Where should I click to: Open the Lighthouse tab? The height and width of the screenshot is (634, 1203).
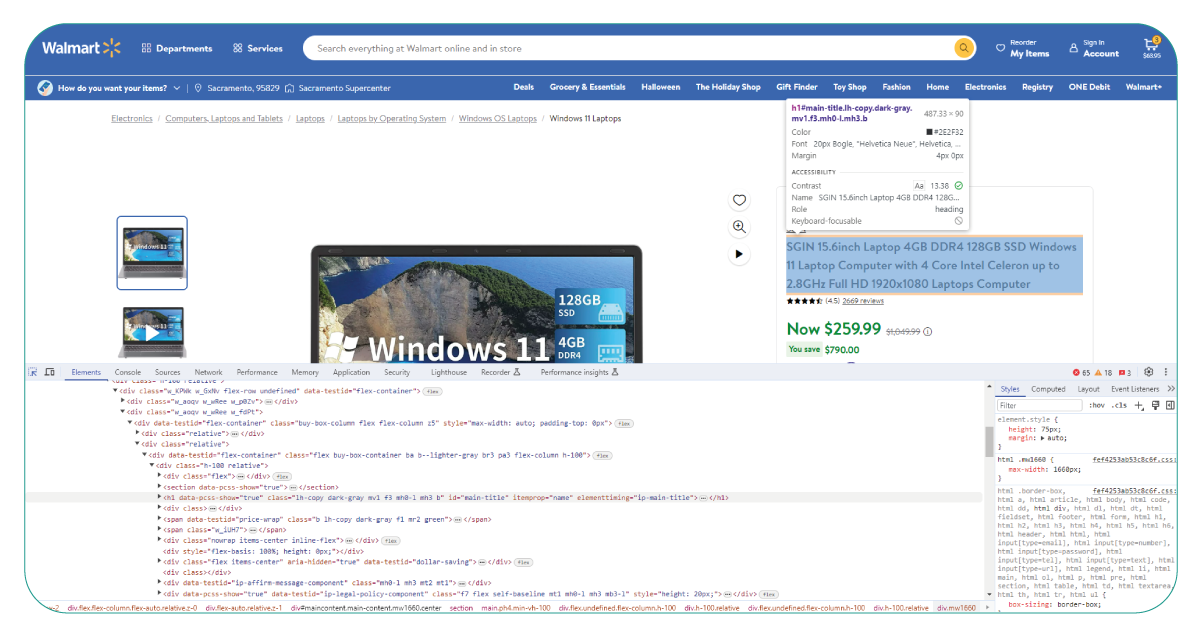click(x=448, y=372)
